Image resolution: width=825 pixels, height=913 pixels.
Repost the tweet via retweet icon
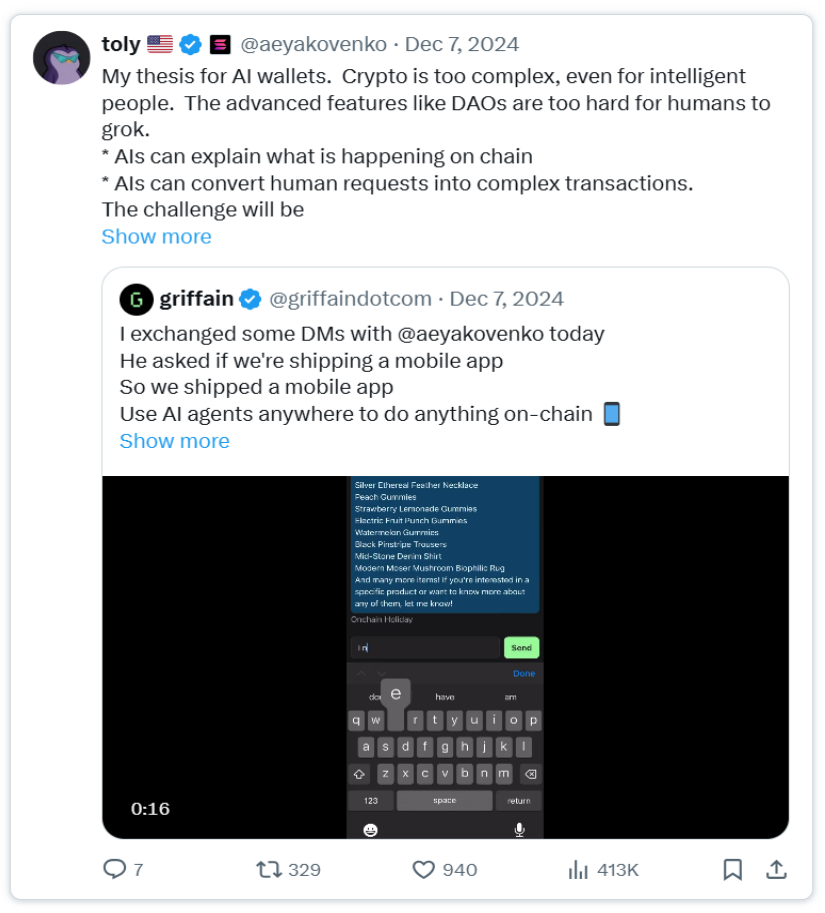point(269,869)
